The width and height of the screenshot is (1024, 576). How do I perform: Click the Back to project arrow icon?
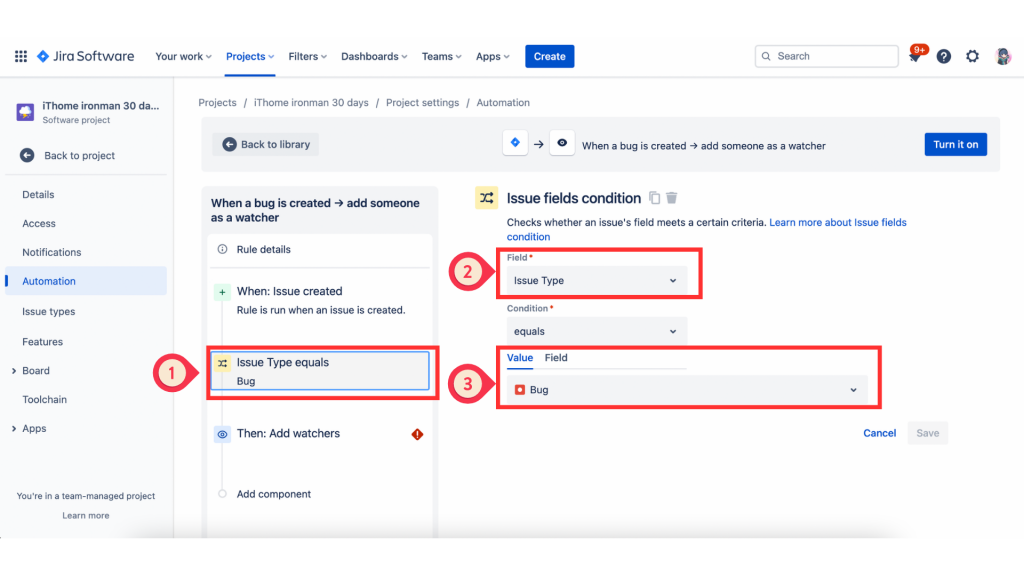[x=27, y=155]
